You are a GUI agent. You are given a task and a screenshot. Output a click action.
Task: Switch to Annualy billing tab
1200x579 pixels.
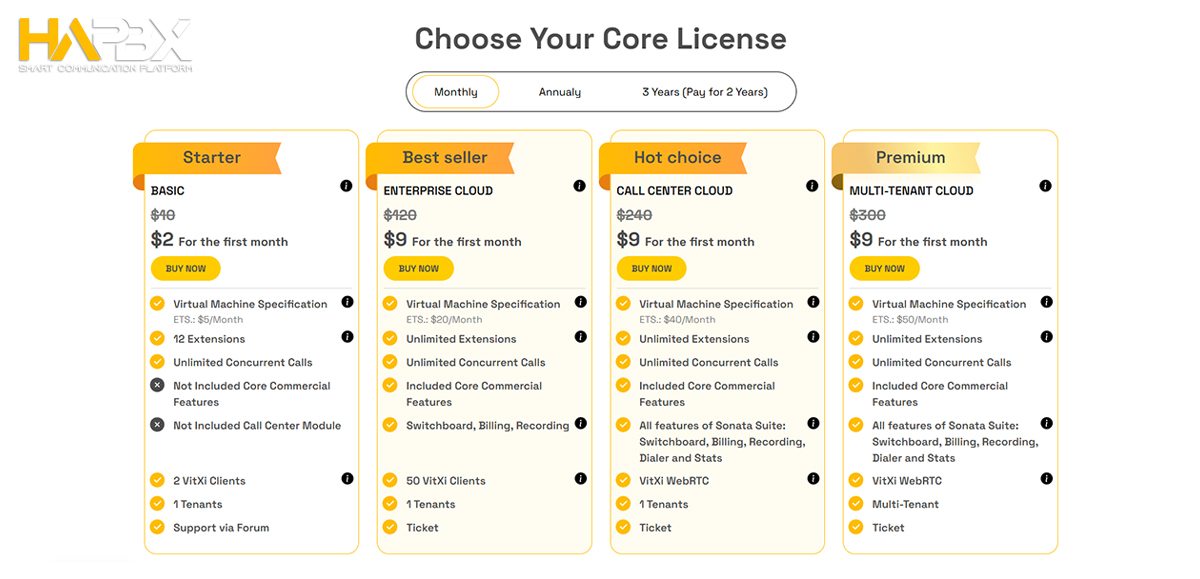pyautogui.click(x=560, y=92)
